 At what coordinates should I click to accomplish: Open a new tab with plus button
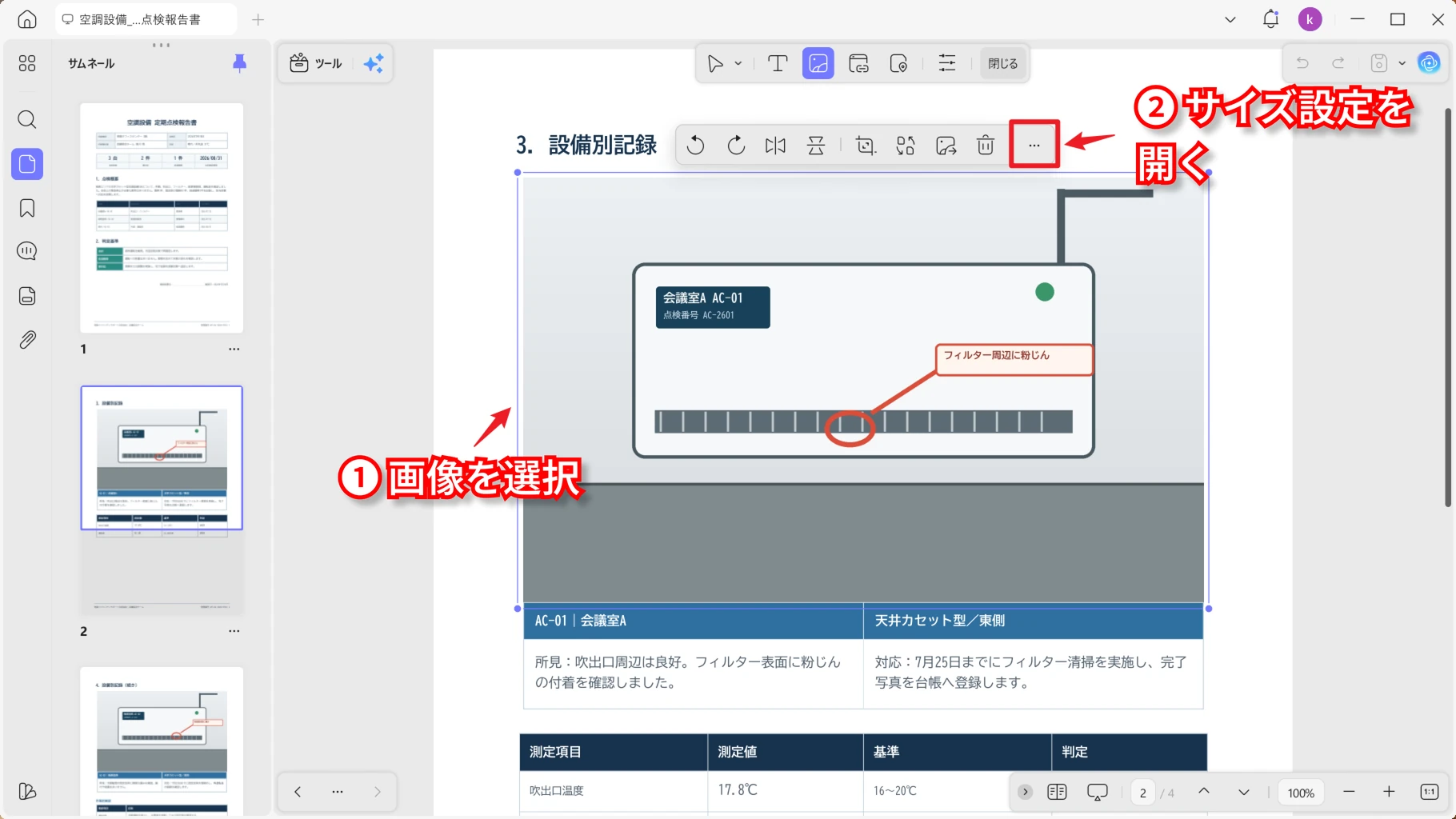pyautogui.click(x=258, y=20)
